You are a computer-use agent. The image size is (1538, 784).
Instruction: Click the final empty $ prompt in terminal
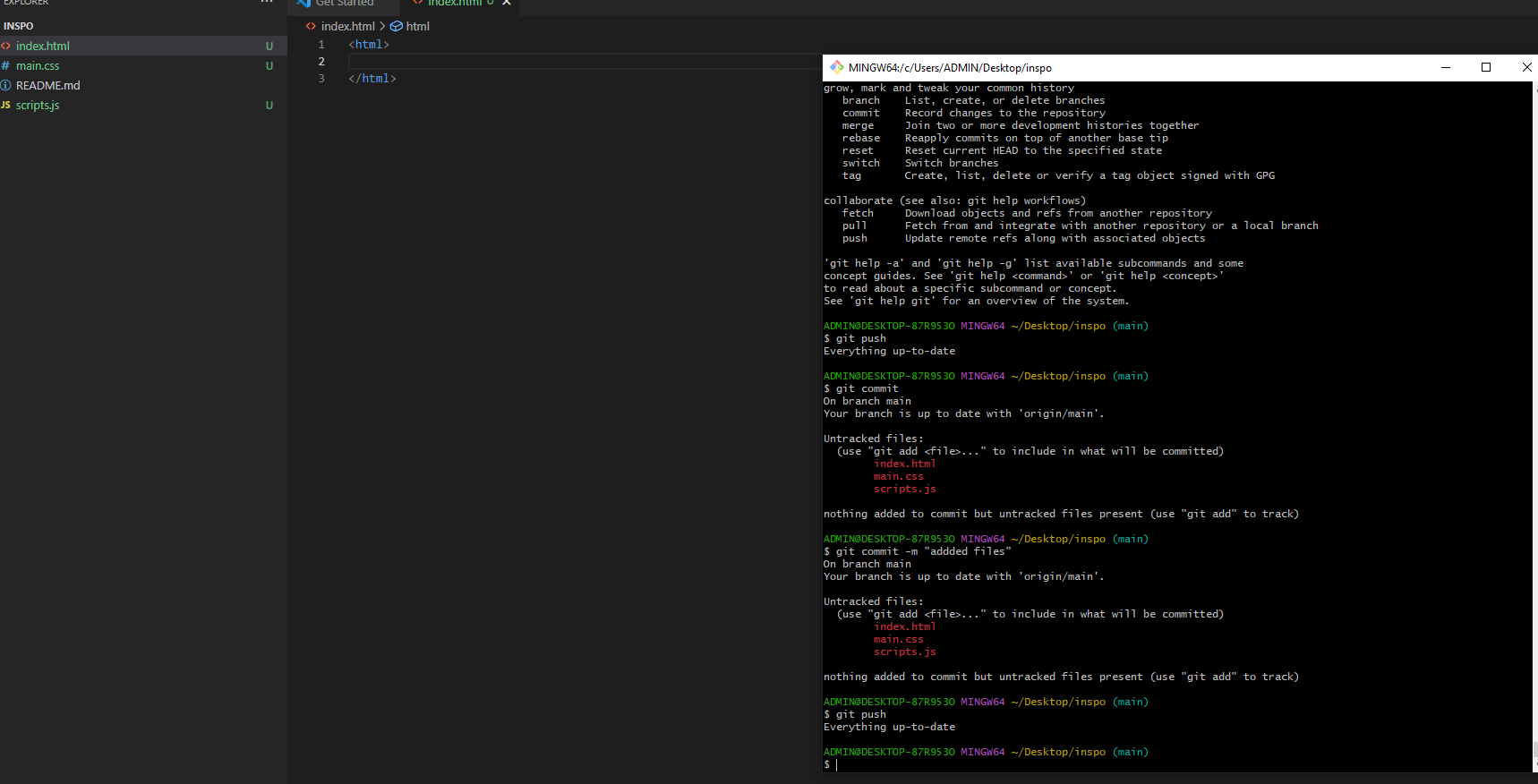[830, 764]
